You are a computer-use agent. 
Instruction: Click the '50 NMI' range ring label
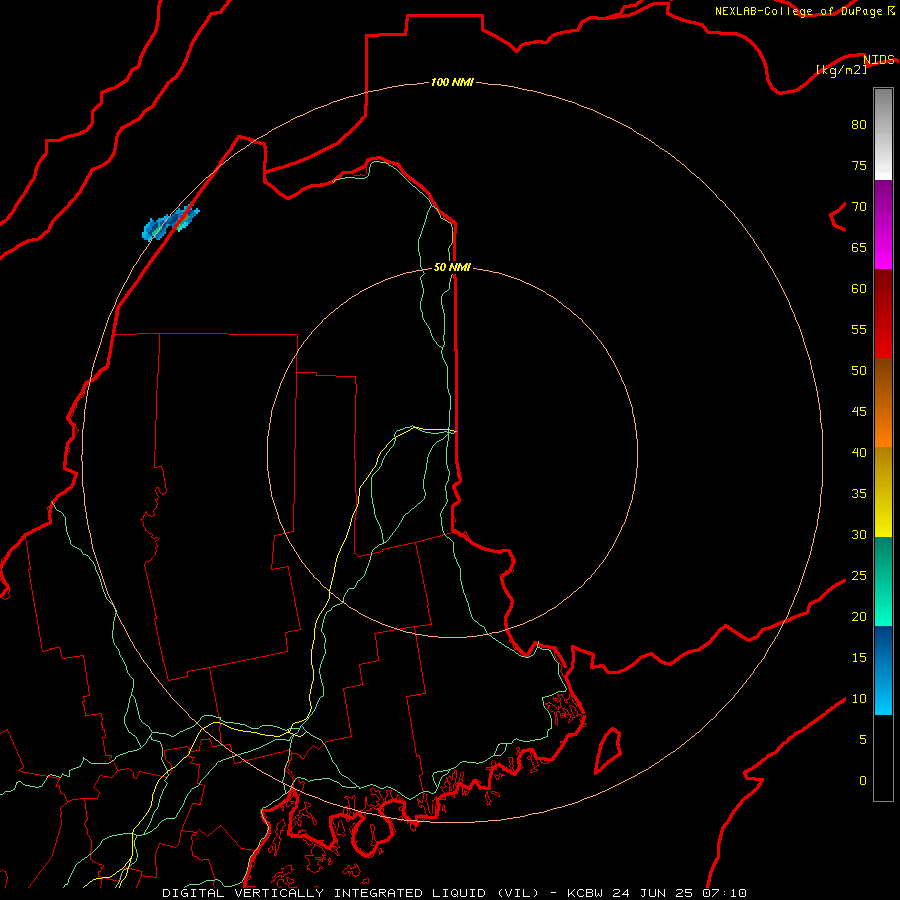pyautogui.click(x=452, y=267)
